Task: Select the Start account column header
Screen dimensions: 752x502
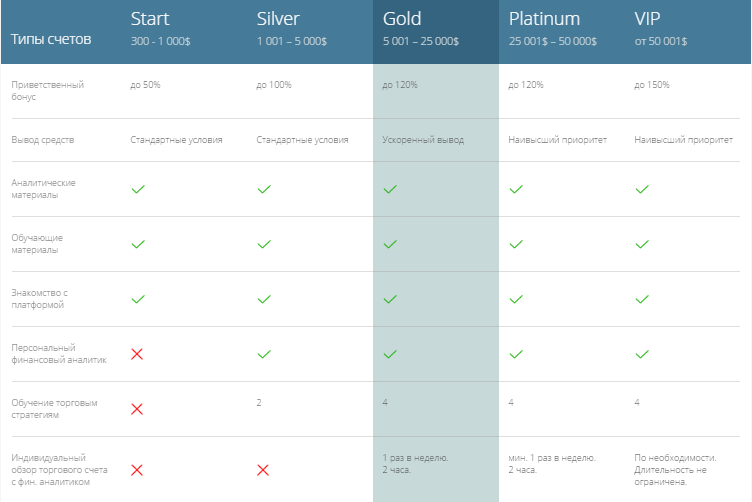Action: pyautogui.click(x=160, y=28)
